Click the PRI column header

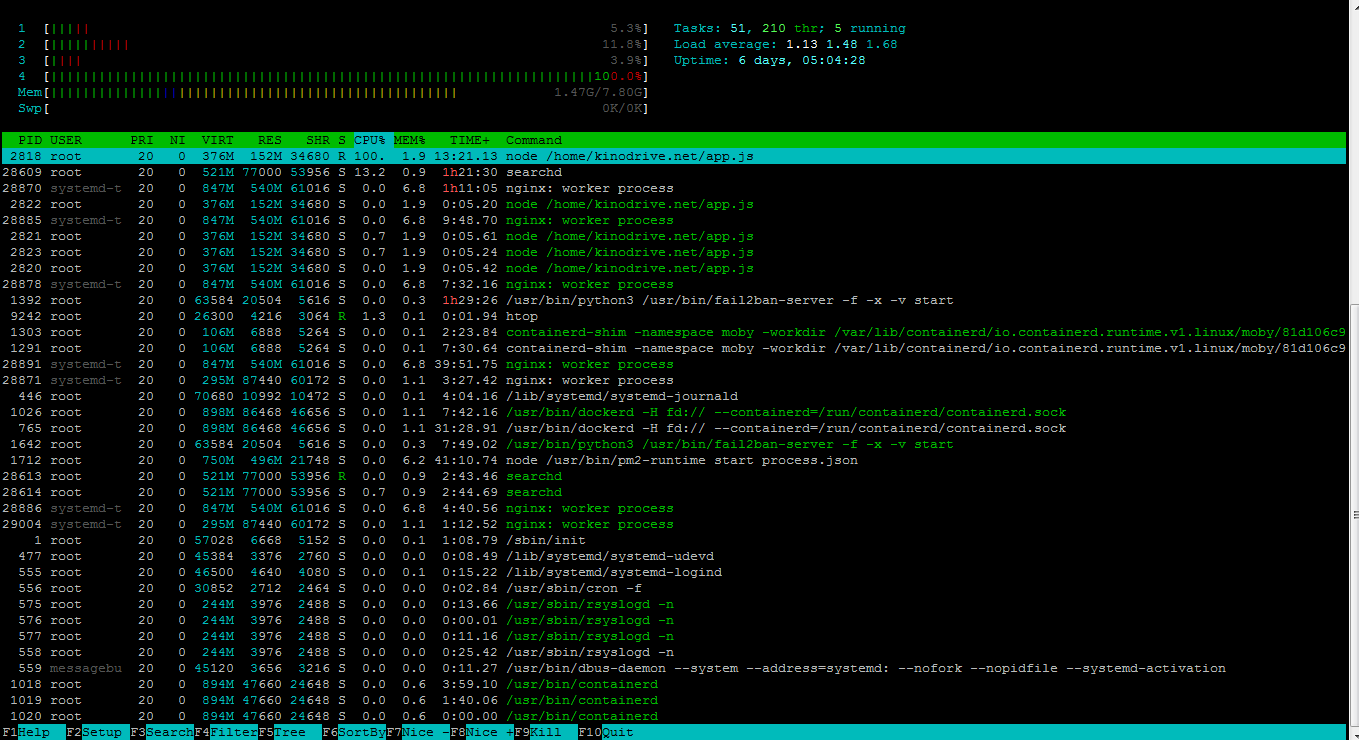pyautogui.click(x=142, y=140)
